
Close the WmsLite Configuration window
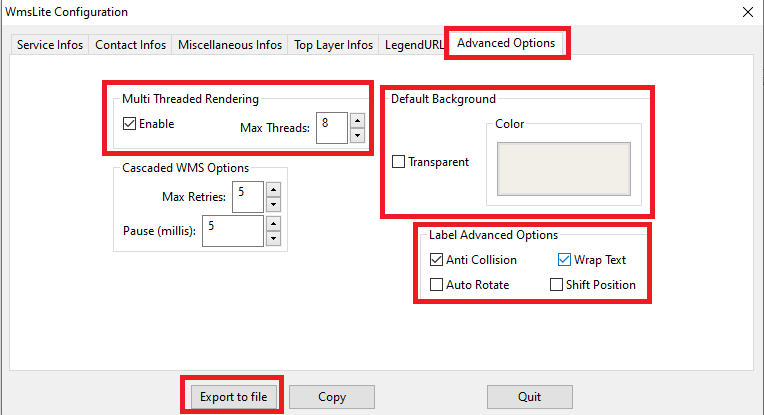pos(748,12)
